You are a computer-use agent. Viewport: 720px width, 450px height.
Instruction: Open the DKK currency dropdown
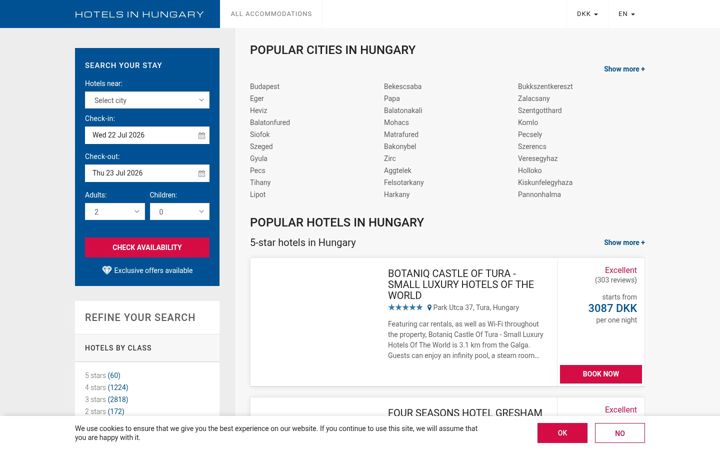coord(587,14)
